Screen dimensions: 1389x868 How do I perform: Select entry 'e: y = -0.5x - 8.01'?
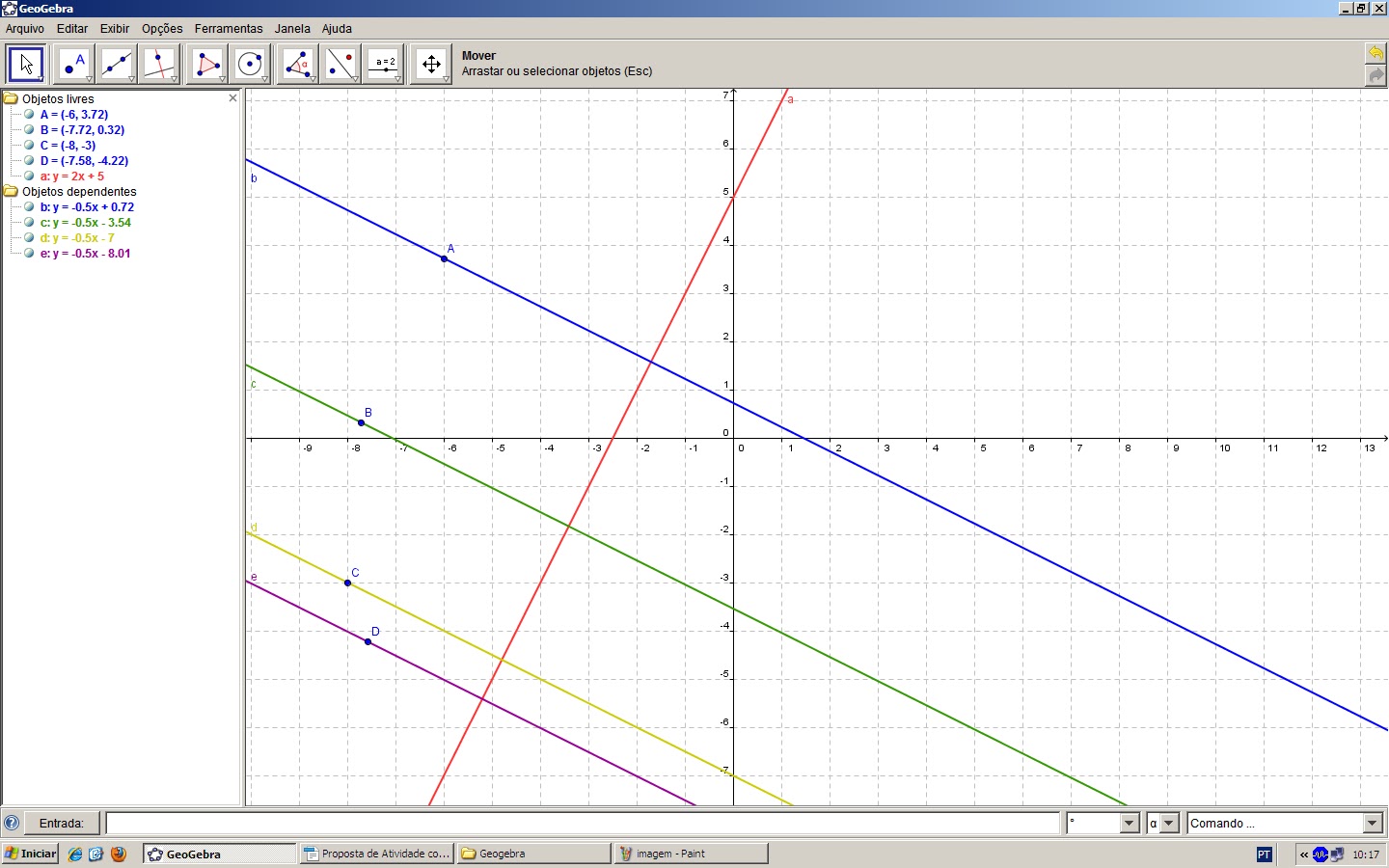pos(85,254)
